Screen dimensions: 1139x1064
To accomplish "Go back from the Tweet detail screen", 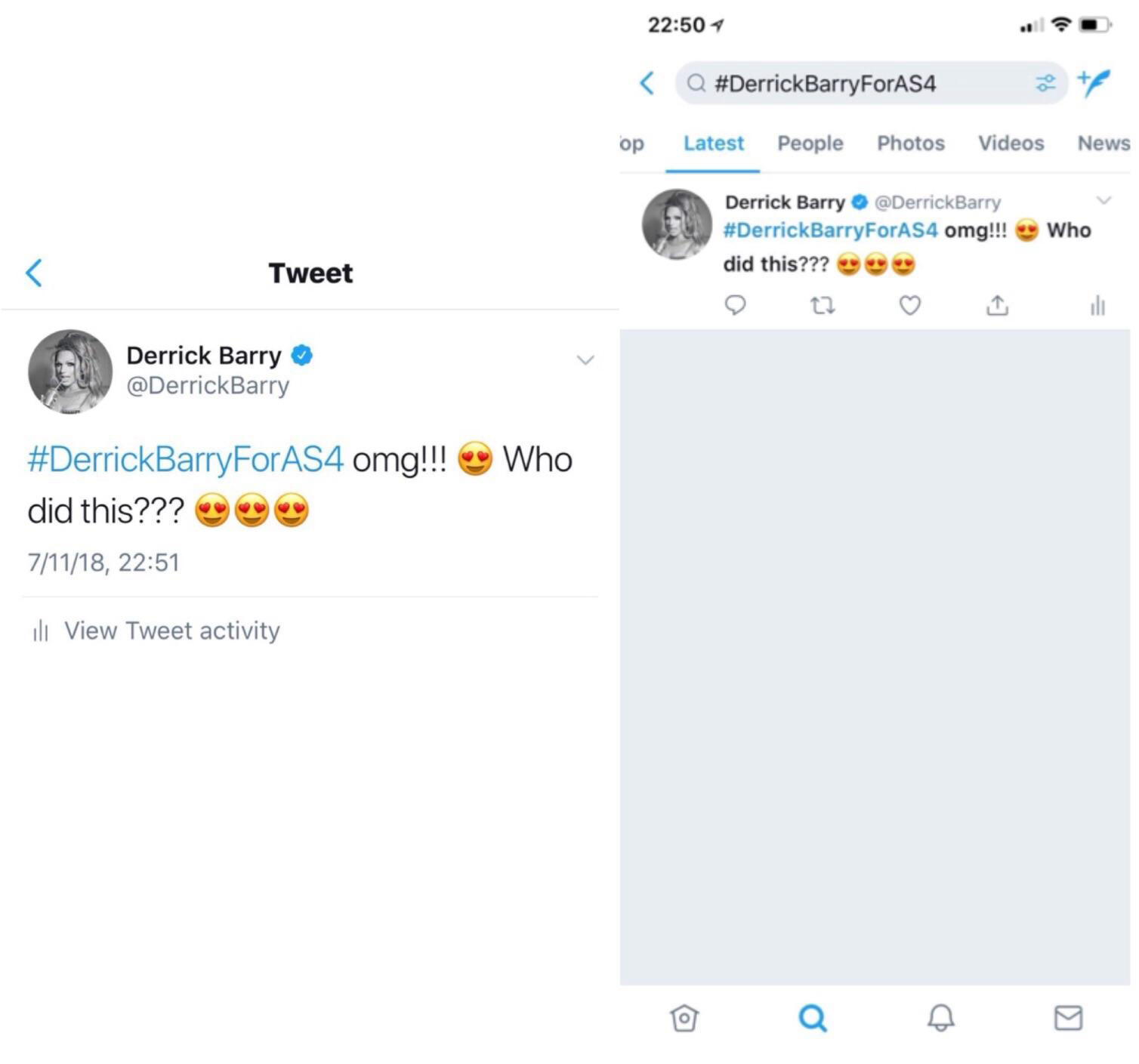I will [34, 273].
